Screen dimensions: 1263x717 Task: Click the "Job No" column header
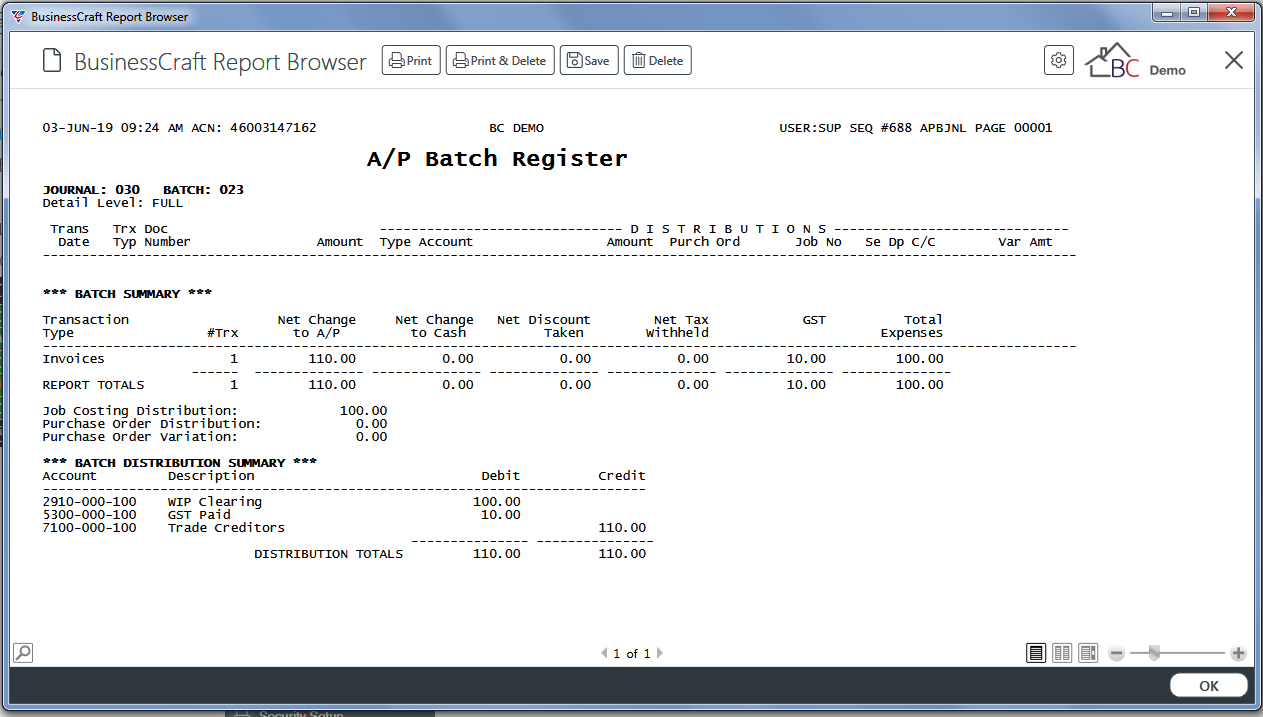(x=819, y=242)
